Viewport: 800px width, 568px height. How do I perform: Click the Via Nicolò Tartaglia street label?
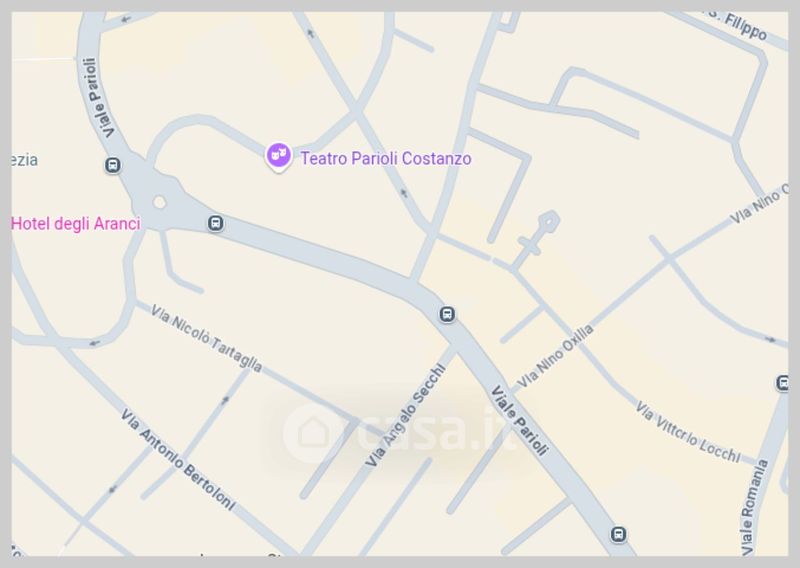(x=207, y=338)
